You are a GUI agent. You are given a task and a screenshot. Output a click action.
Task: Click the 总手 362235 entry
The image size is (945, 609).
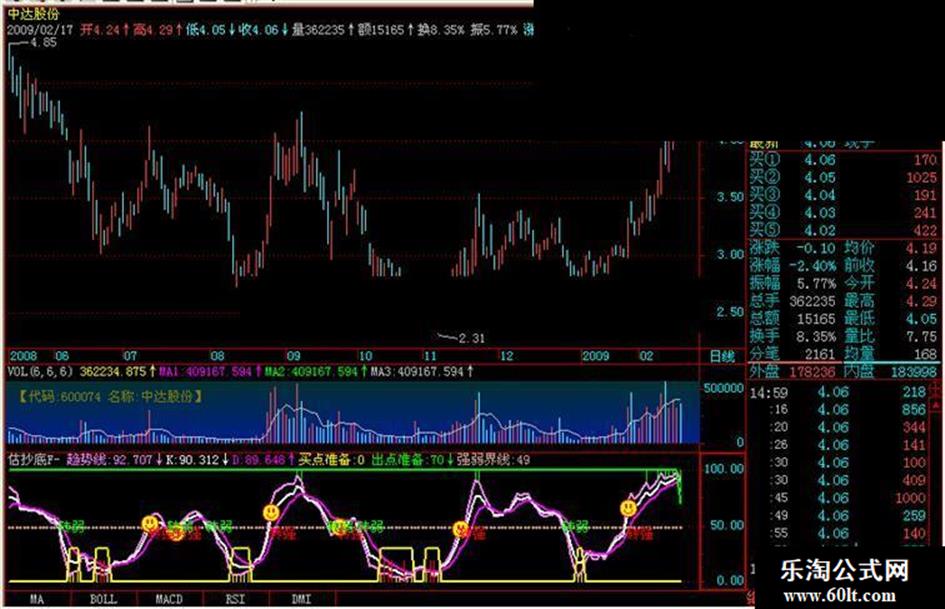(x=793, y=300)
